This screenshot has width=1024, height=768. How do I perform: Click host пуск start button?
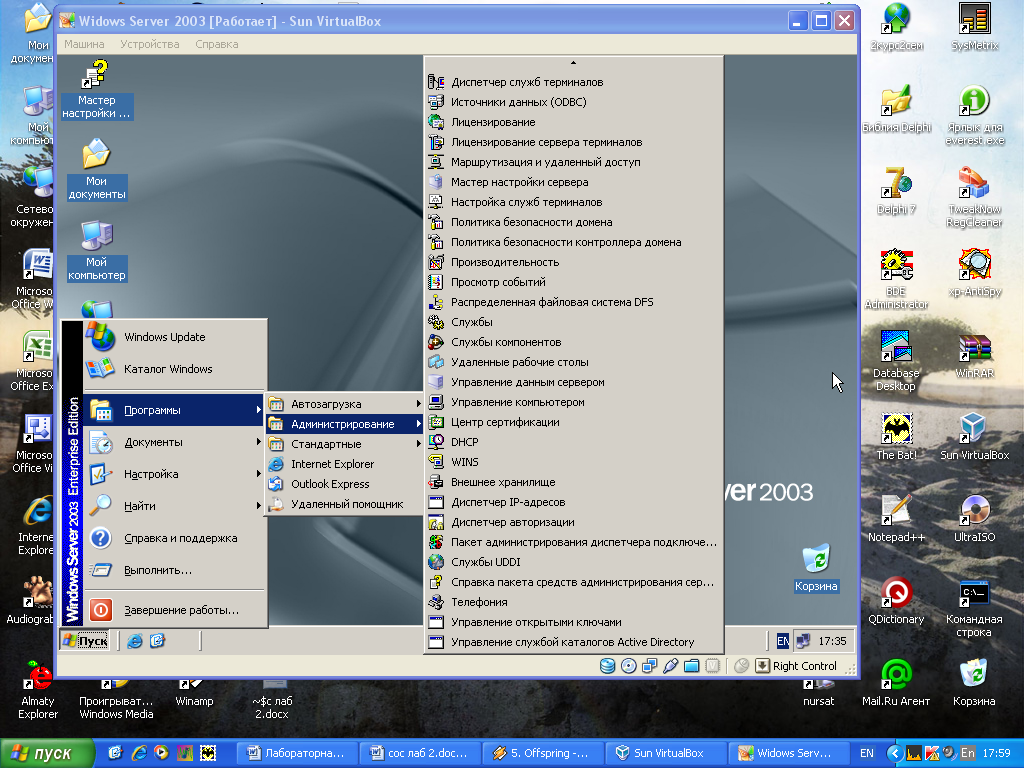46,754
